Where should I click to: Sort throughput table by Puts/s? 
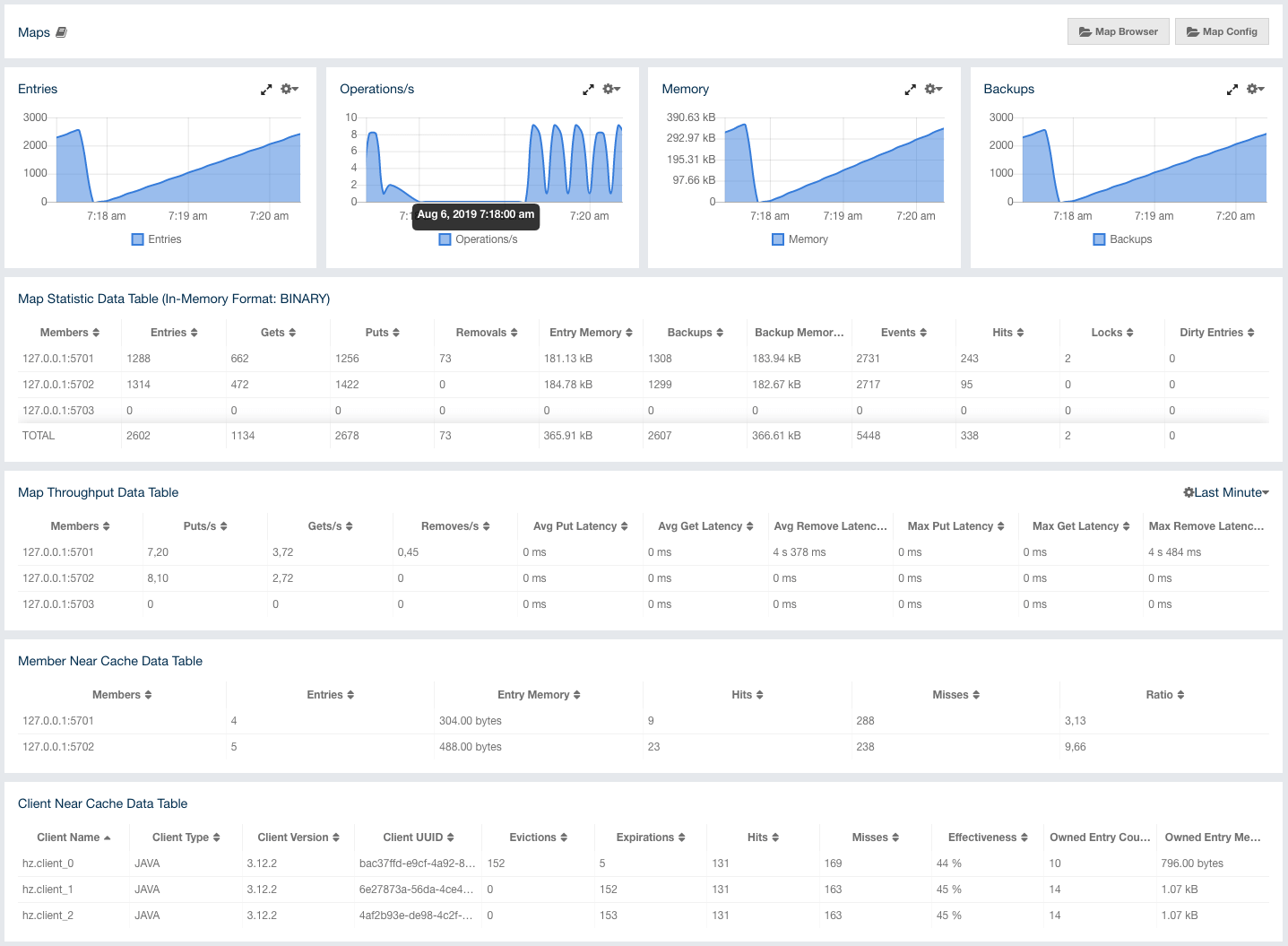pos(205,526)
